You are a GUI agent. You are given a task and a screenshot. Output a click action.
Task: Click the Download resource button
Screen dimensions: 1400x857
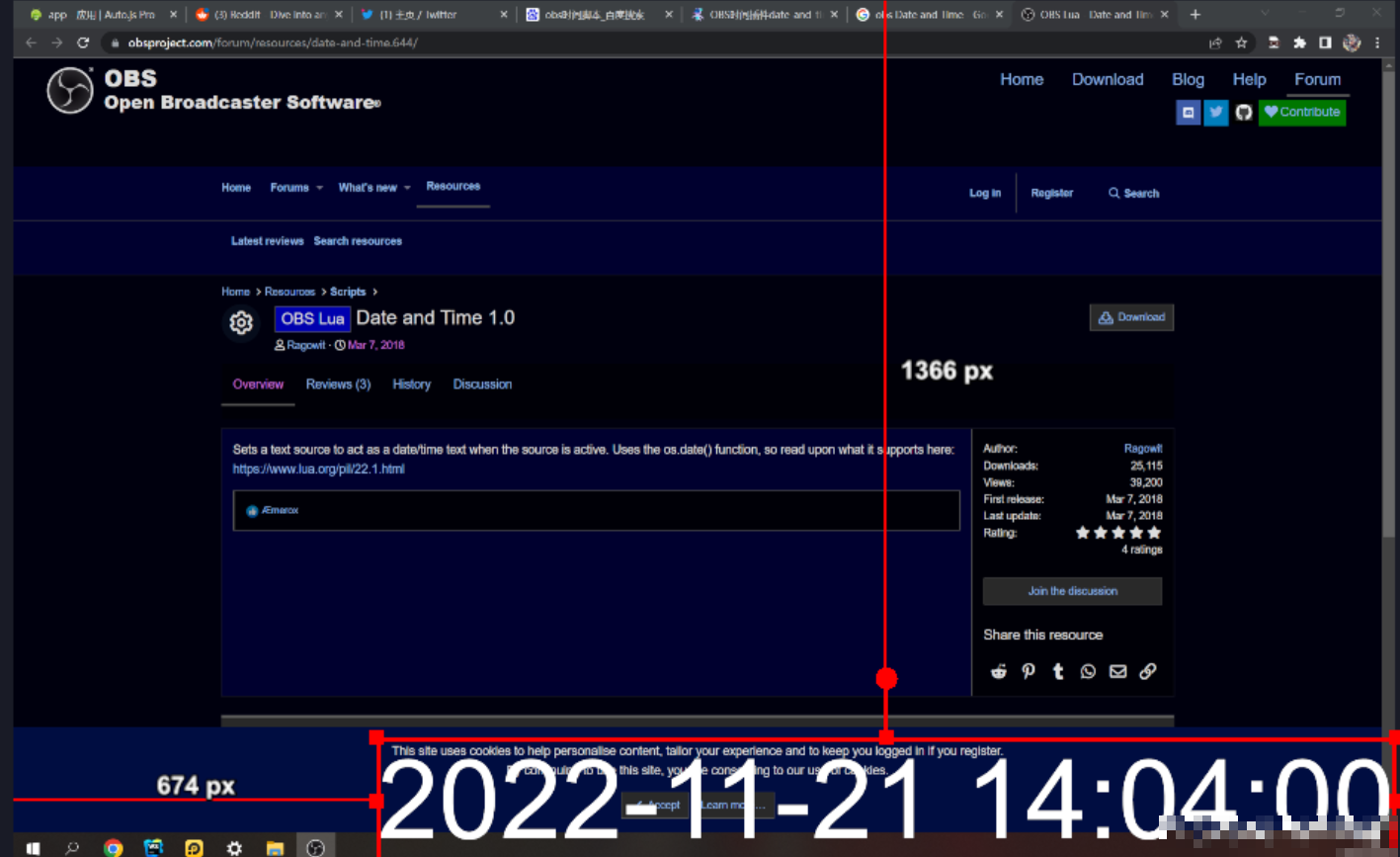1131,317
